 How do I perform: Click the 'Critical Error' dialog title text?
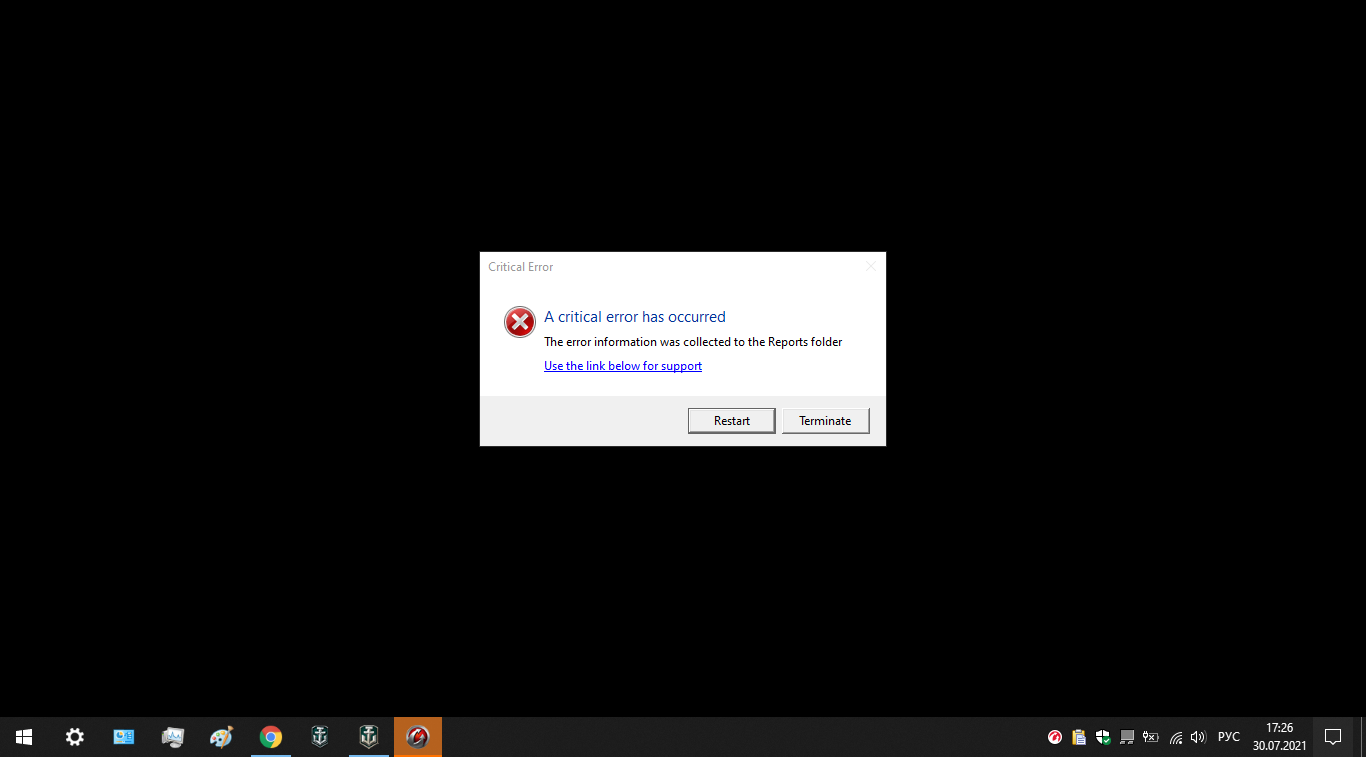click(520, 267)
